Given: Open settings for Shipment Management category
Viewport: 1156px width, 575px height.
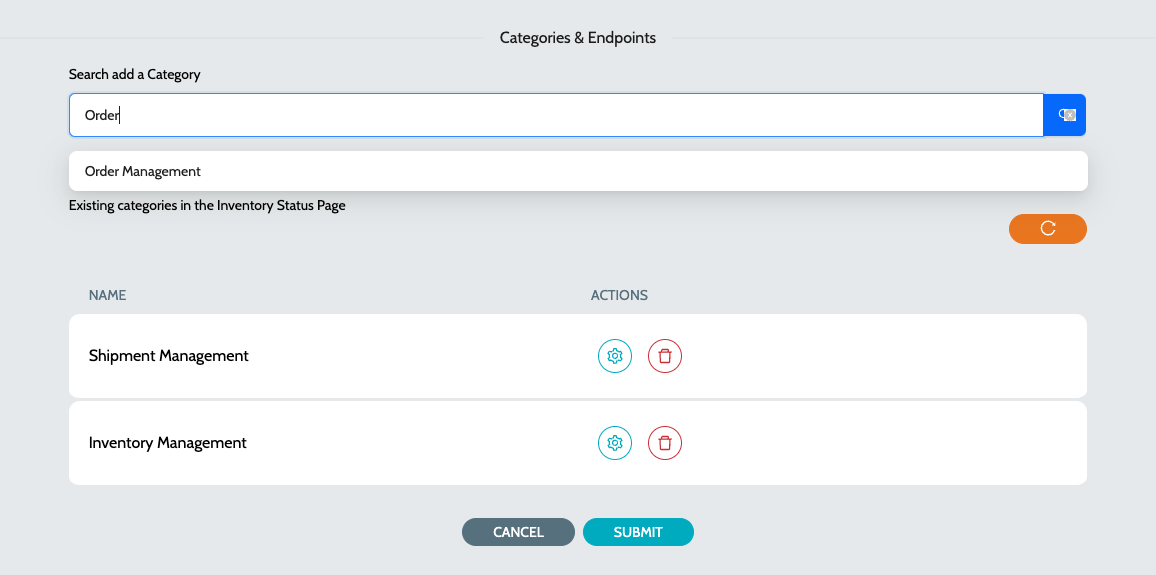Looking at the screenshot, I should tap(615, 356).
